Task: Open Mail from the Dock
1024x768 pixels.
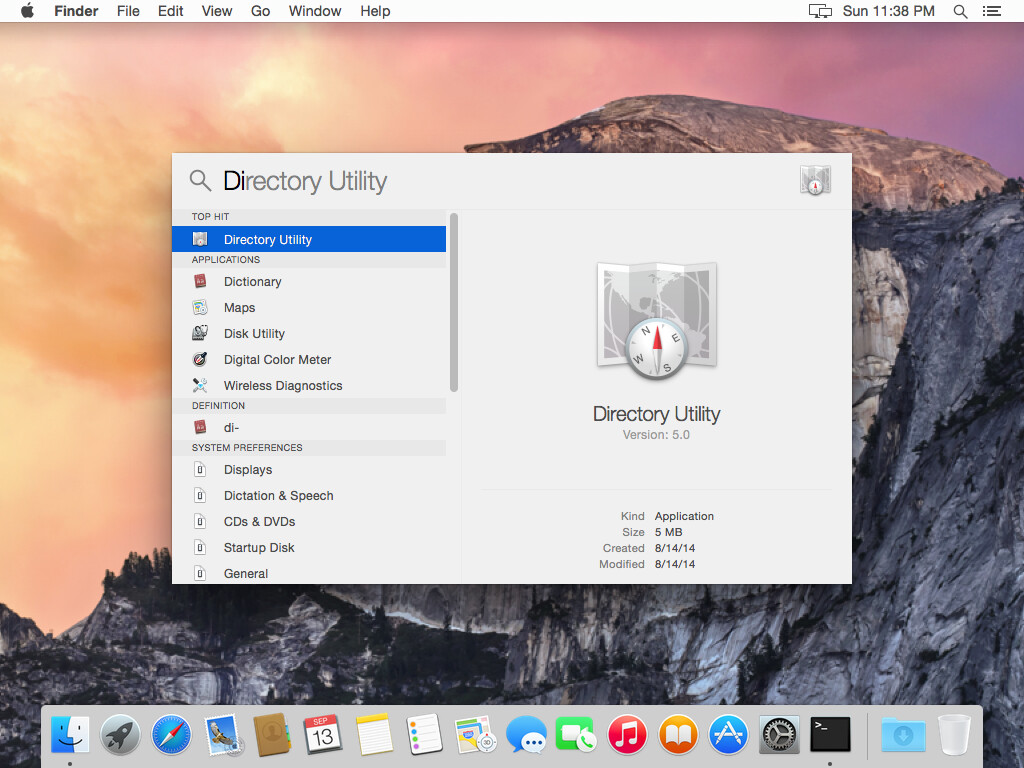Action: click(221, 734)
